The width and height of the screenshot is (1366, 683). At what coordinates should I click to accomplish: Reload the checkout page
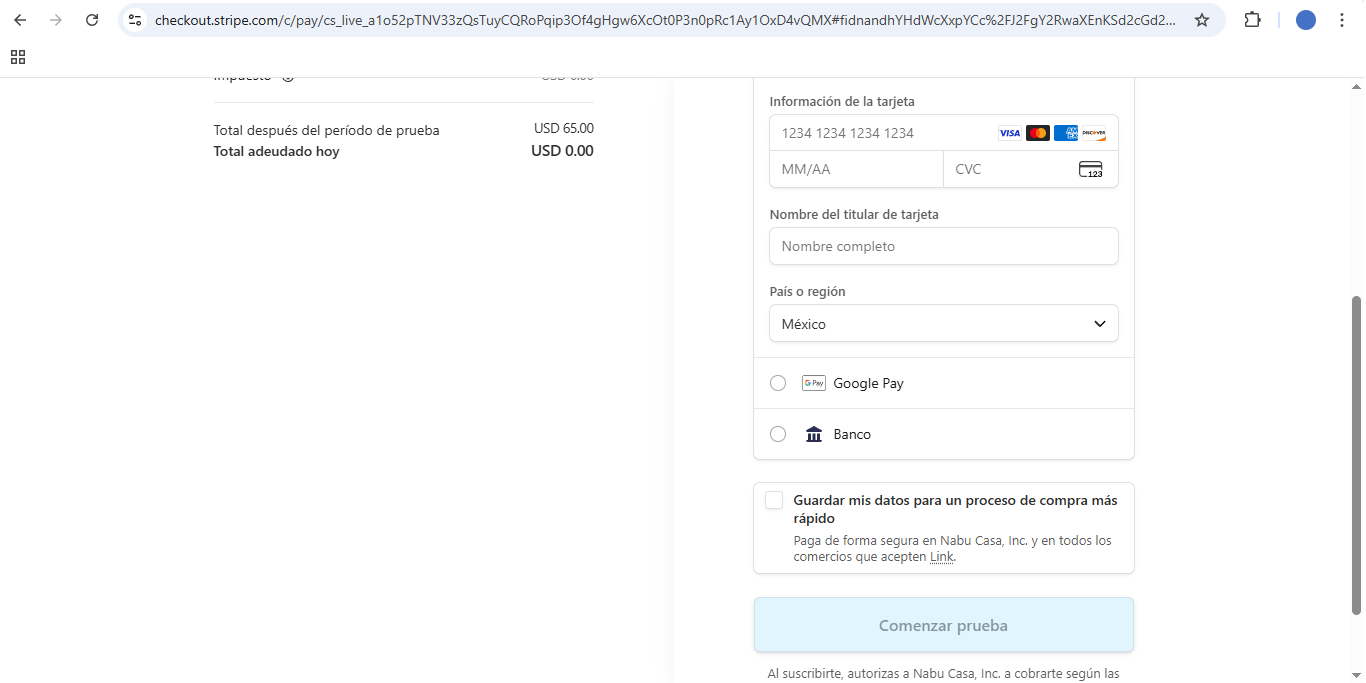click(92, 20)
